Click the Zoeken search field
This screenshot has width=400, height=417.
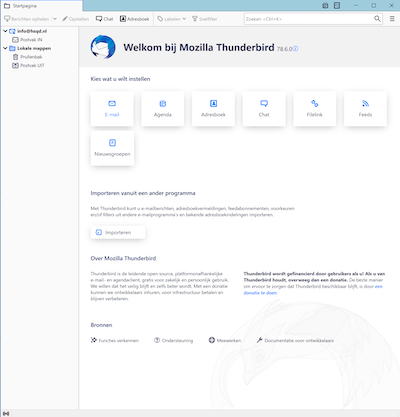point(309,19)
